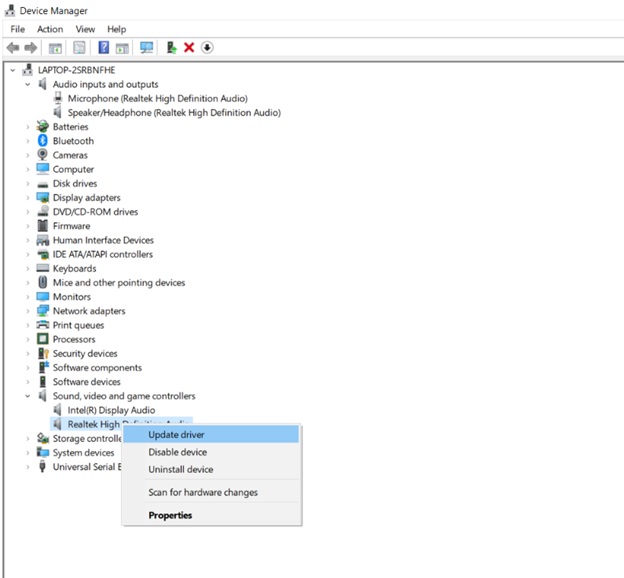Open the View menu
This screenshot has width=624, height=578.
click(x=85, y=29)
